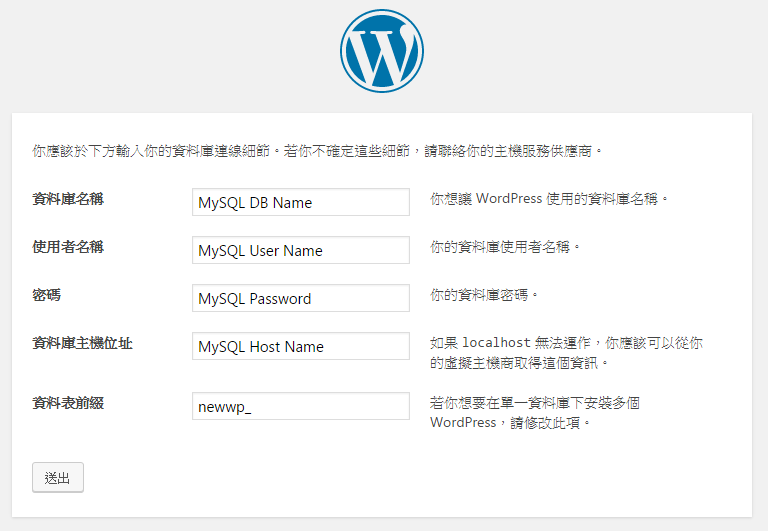Click the MySQL User Name input field

[301, 250]
